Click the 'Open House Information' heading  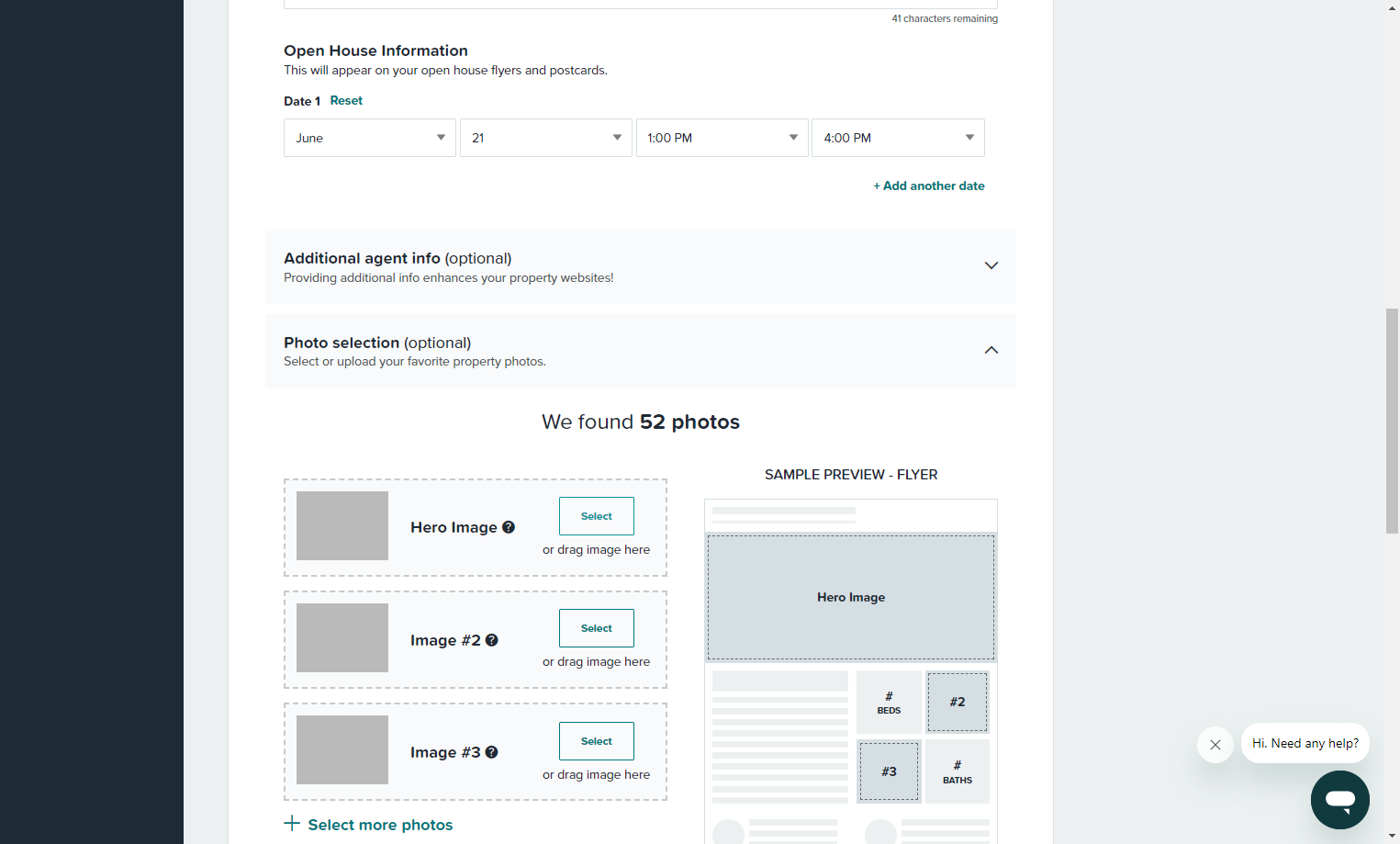375,51
